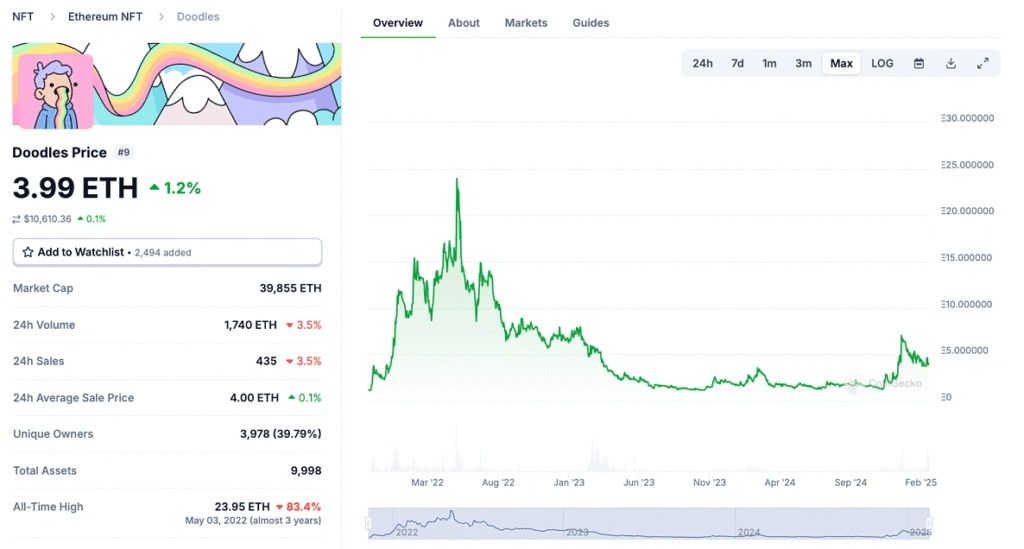Select the Max chart range
Viewport: 1024px width, 549px height.
[x=841, y=63]
